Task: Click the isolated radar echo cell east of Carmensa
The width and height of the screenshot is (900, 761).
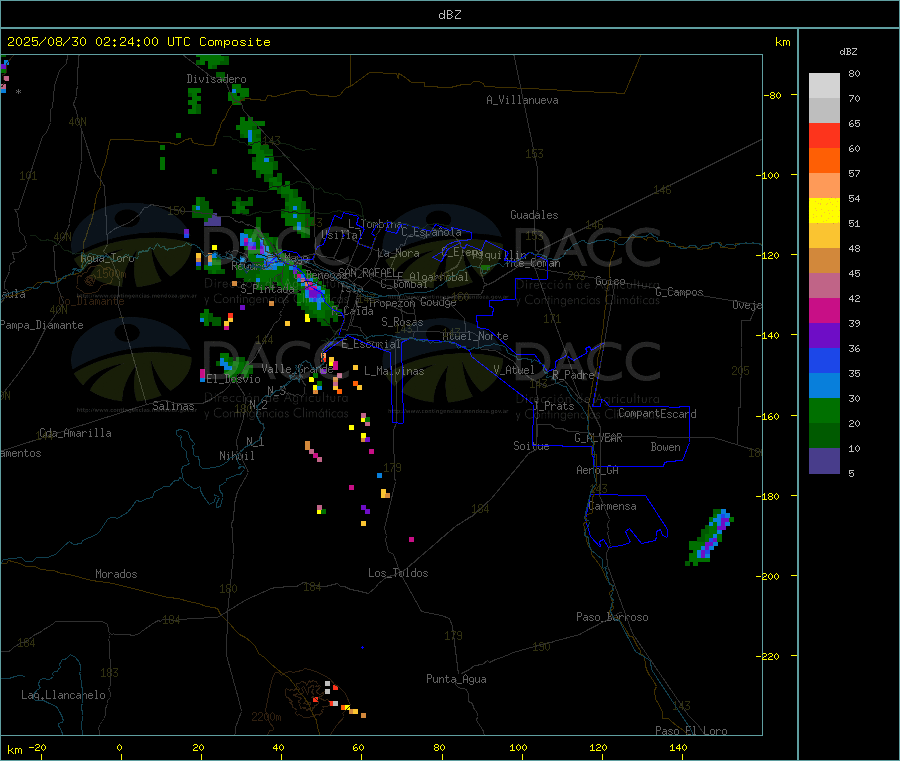Action: [710, 537]
